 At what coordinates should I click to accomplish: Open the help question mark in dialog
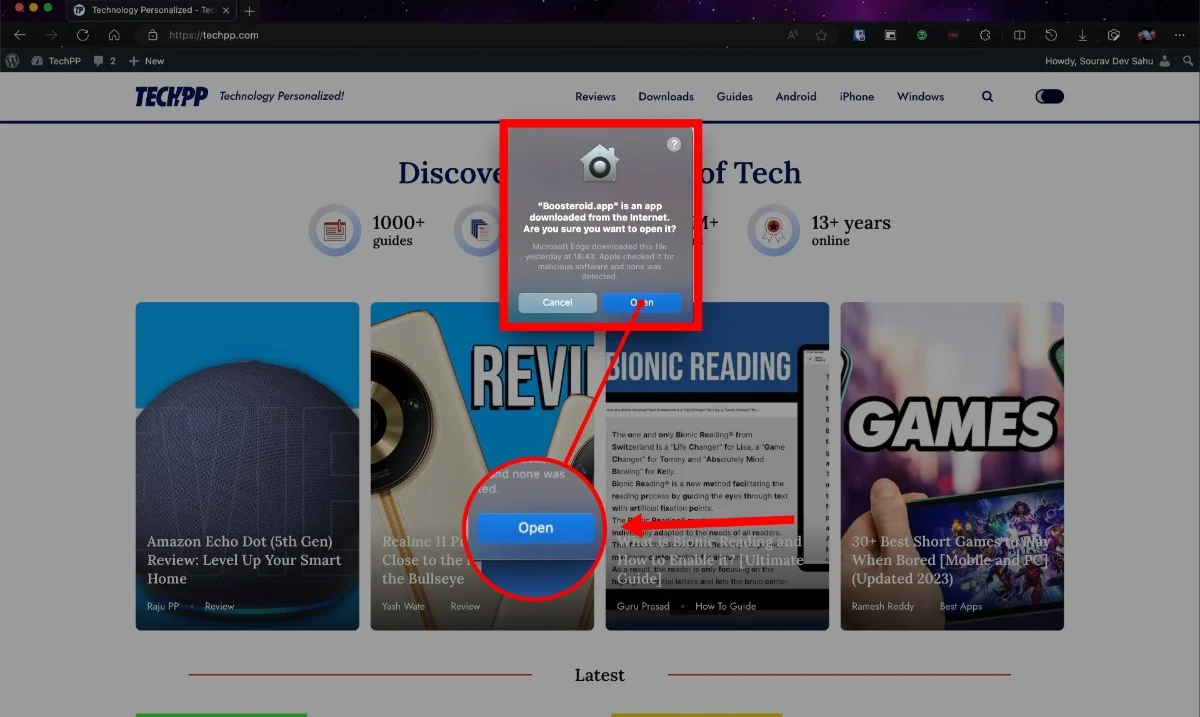[x=674, y=144]
